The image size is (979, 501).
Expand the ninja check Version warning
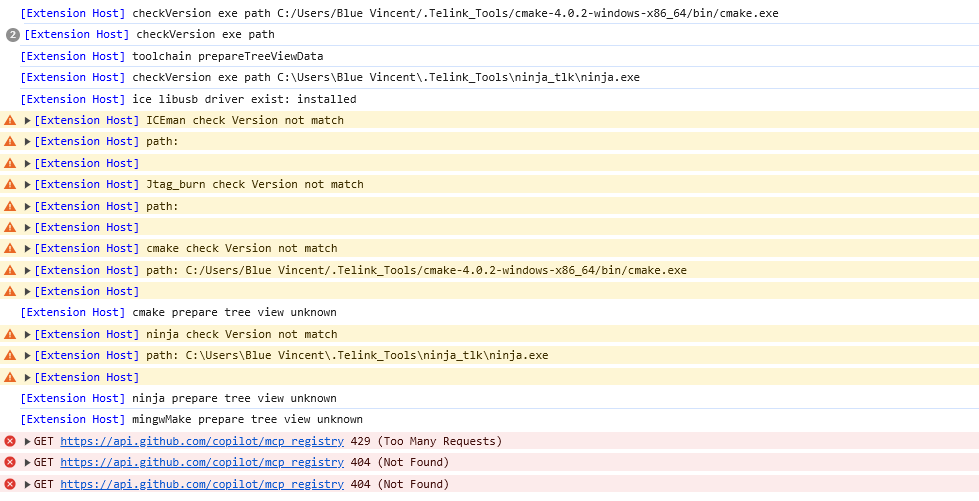(x=27, y=334)
